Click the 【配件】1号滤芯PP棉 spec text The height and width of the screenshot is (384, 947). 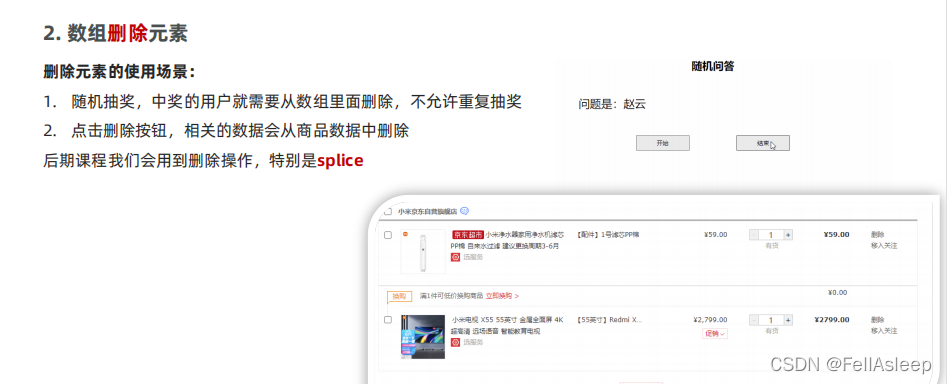click(x=608, y=235)
